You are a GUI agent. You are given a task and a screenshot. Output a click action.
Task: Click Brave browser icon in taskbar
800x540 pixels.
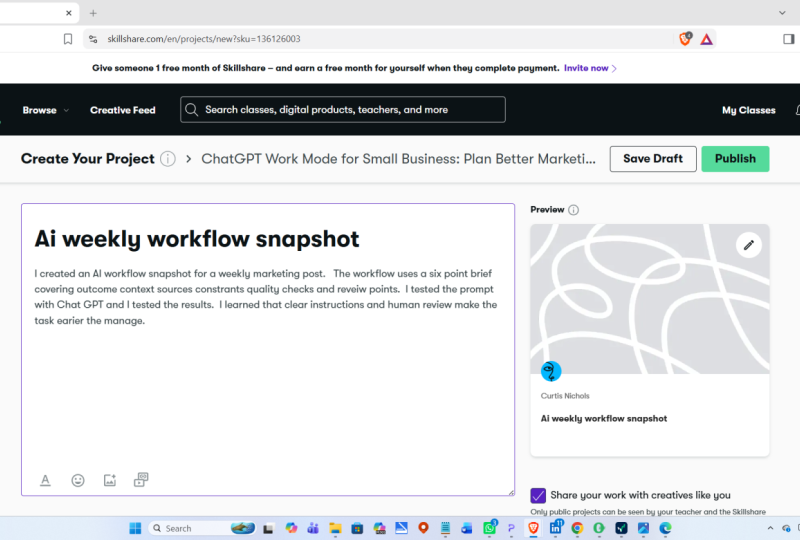pyautogui.click(x=534, y=528)
